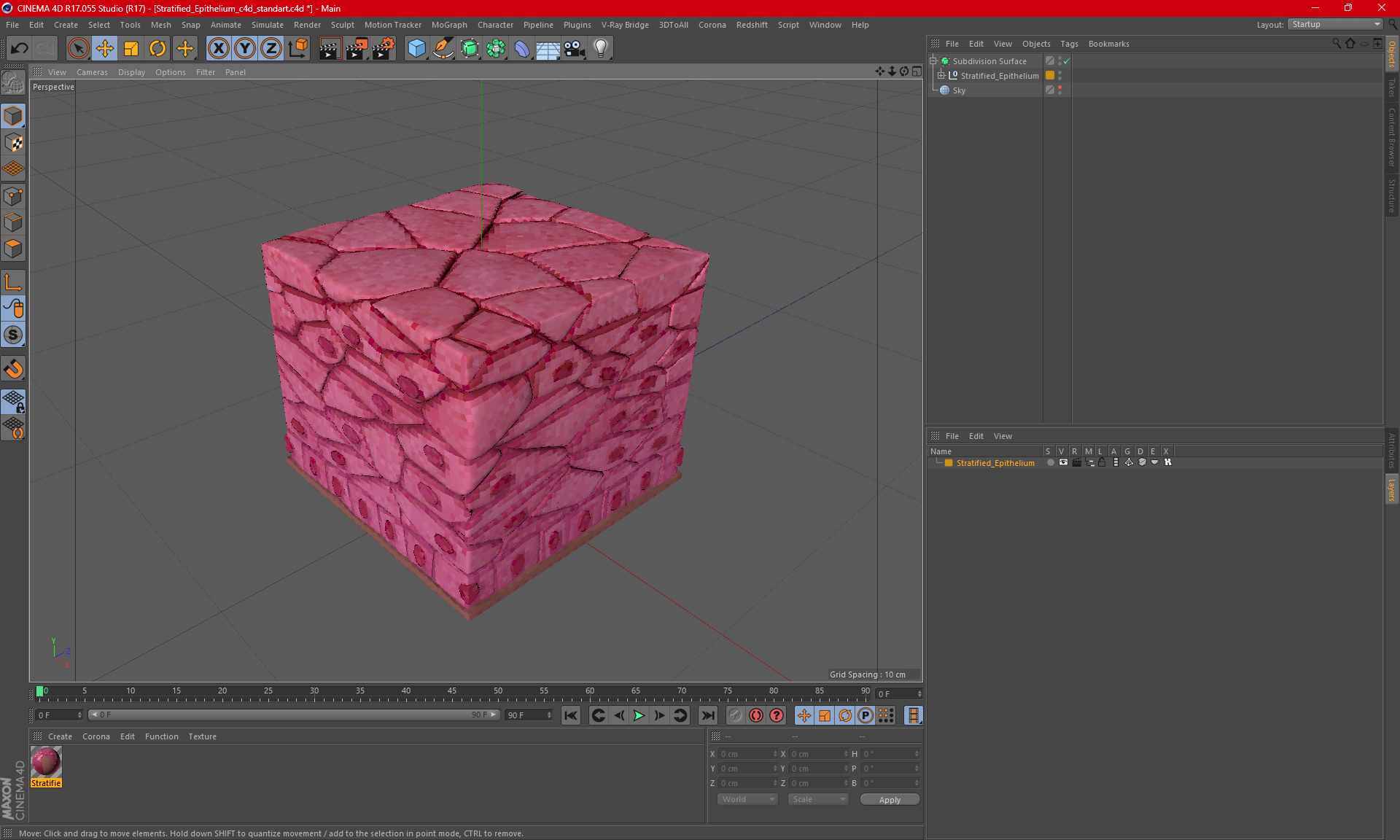Image resolution: width=1400 pixels, height=840 pixels.
Task: Click Play forward button
Action: (639, 715)
